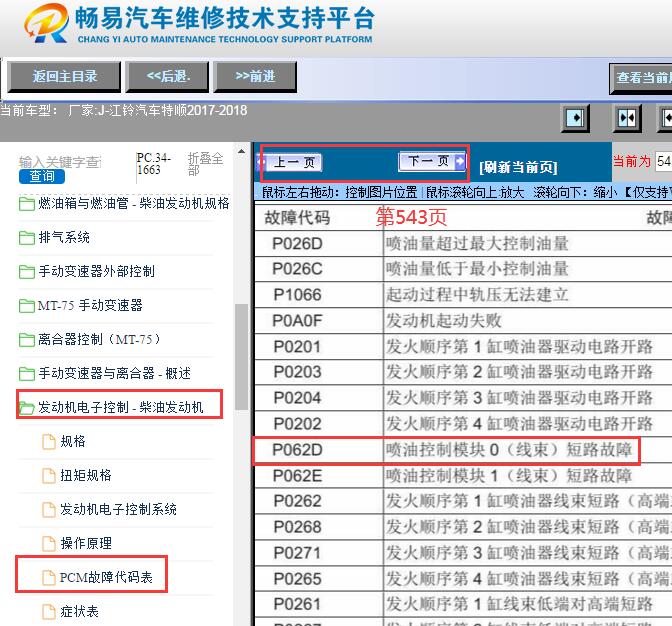
Task: Open the PCM故障代码表 document
Action: [x=106, y=577]
